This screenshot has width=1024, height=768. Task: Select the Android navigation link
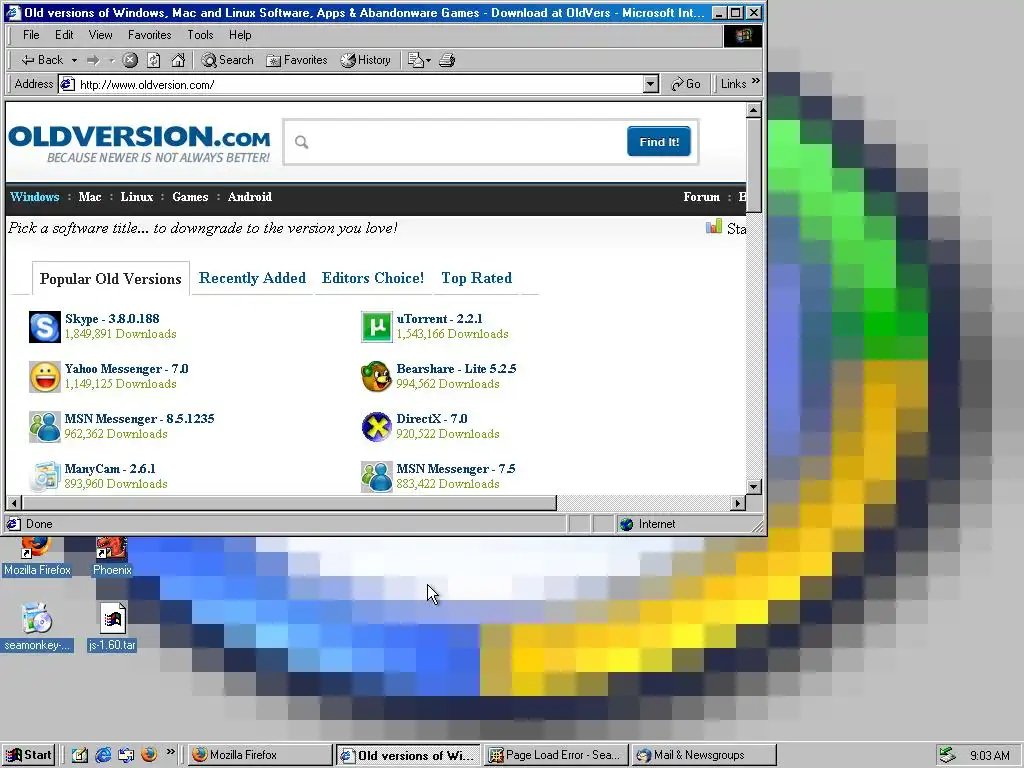(x=249, y=197)
